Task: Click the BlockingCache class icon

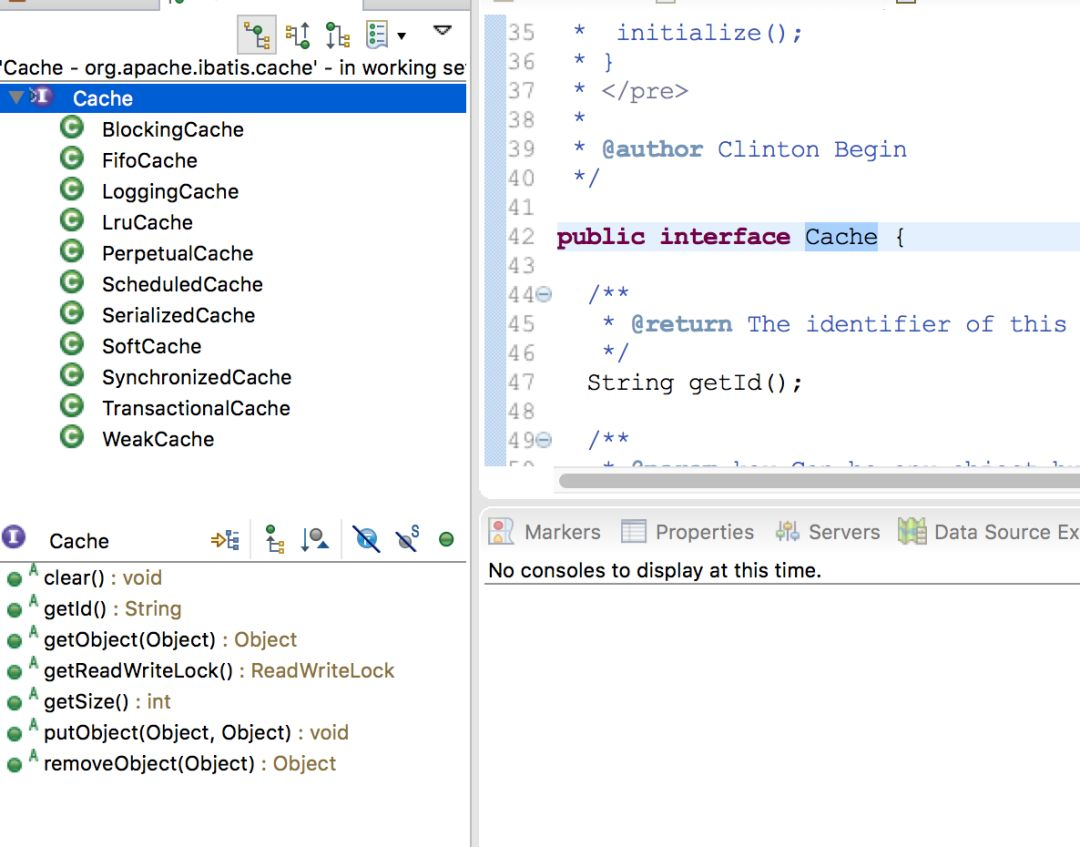Action: click(x=72, y=128)
